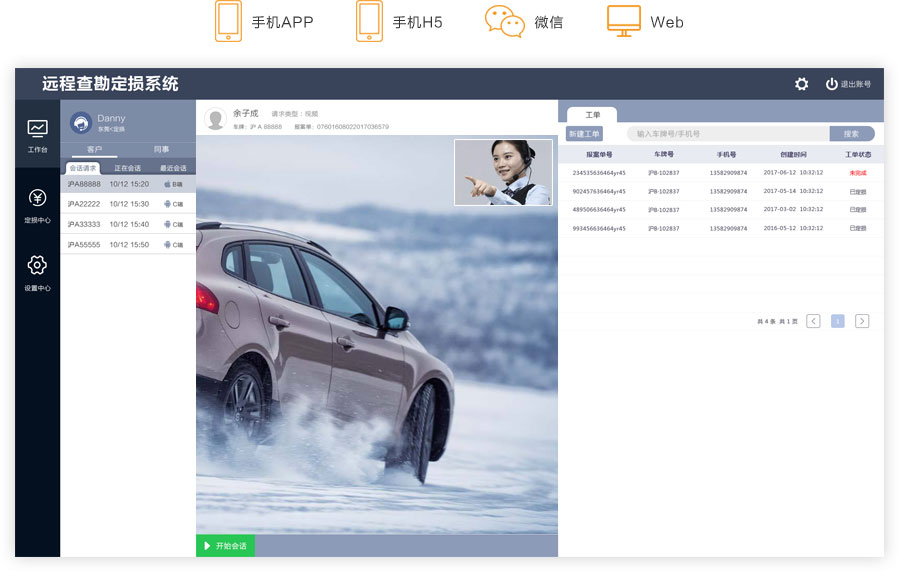The image size is (899, 572).
Task: Click the 退出账号 power icon
Action: tap(831, 84)
